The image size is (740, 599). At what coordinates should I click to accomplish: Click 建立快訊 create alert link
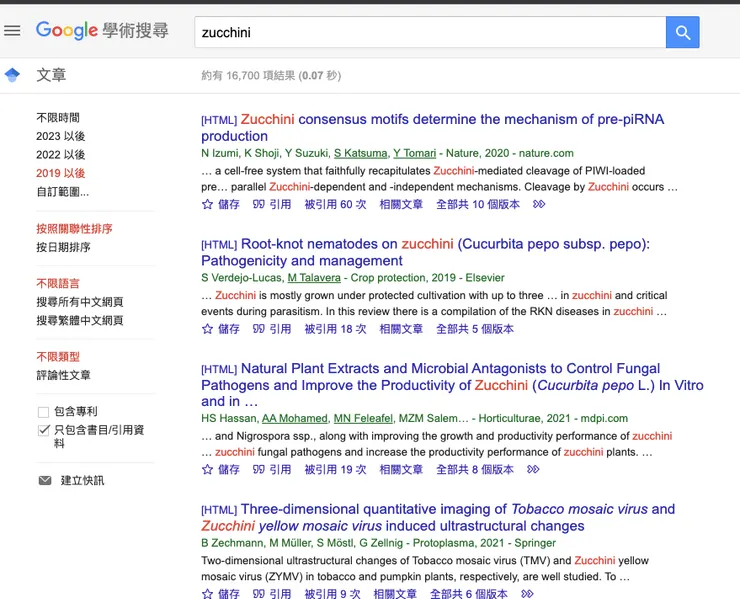point(83,481)
